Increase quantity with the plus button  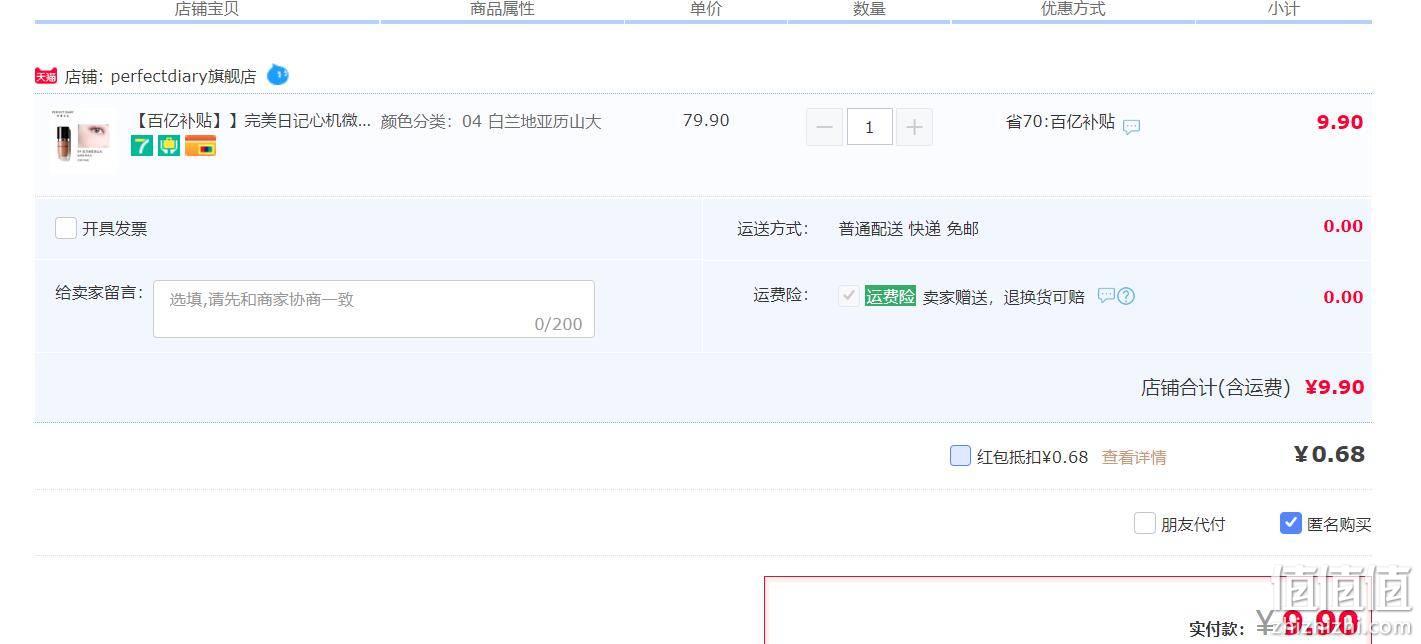point(914,127)
